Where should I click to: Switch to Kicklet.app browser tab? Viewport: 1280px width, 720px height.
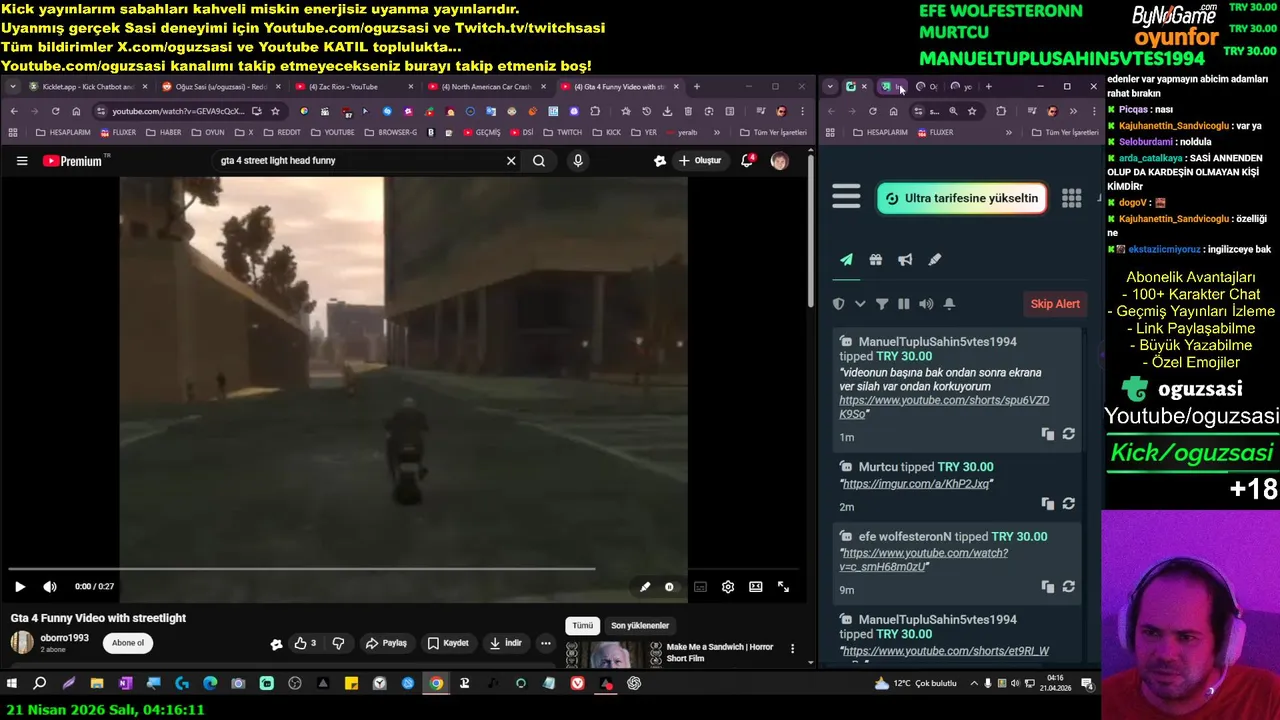click(x=88, y=87)
